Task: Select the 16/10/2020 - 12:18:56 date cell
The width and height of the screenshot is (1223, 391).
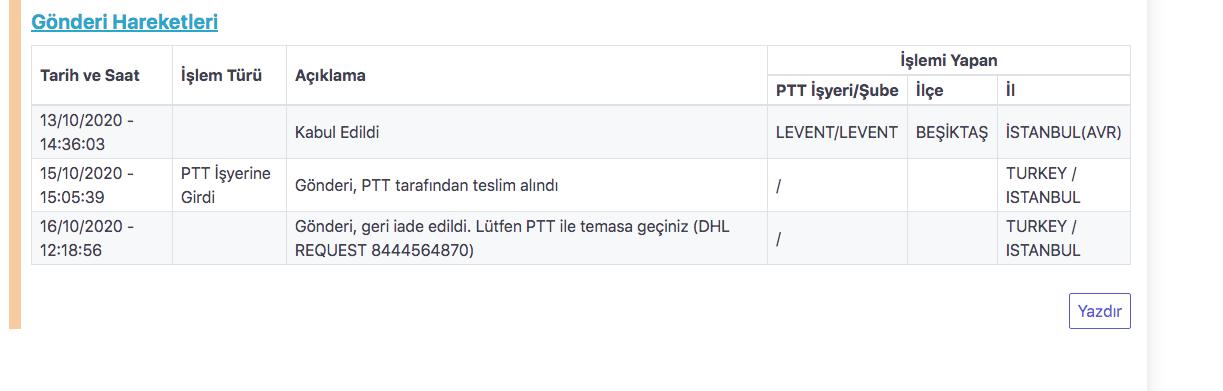Action: tap(102, 238)
